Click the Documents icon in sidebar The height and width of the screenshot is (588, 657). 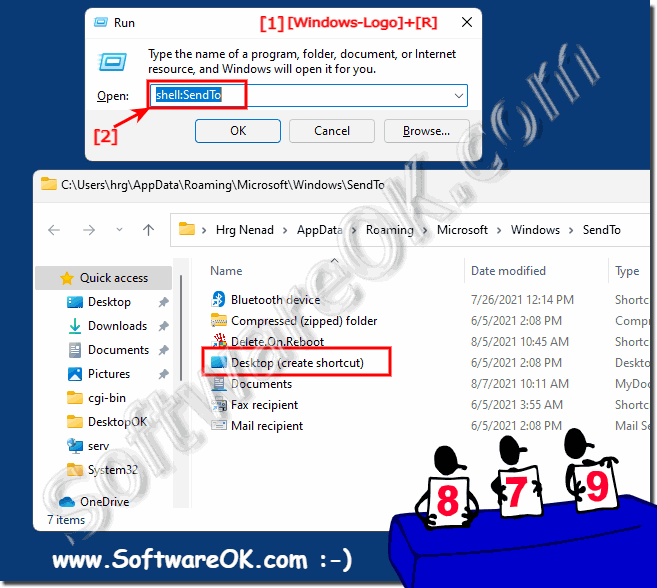pyautogui.click(x=75, y=350)
